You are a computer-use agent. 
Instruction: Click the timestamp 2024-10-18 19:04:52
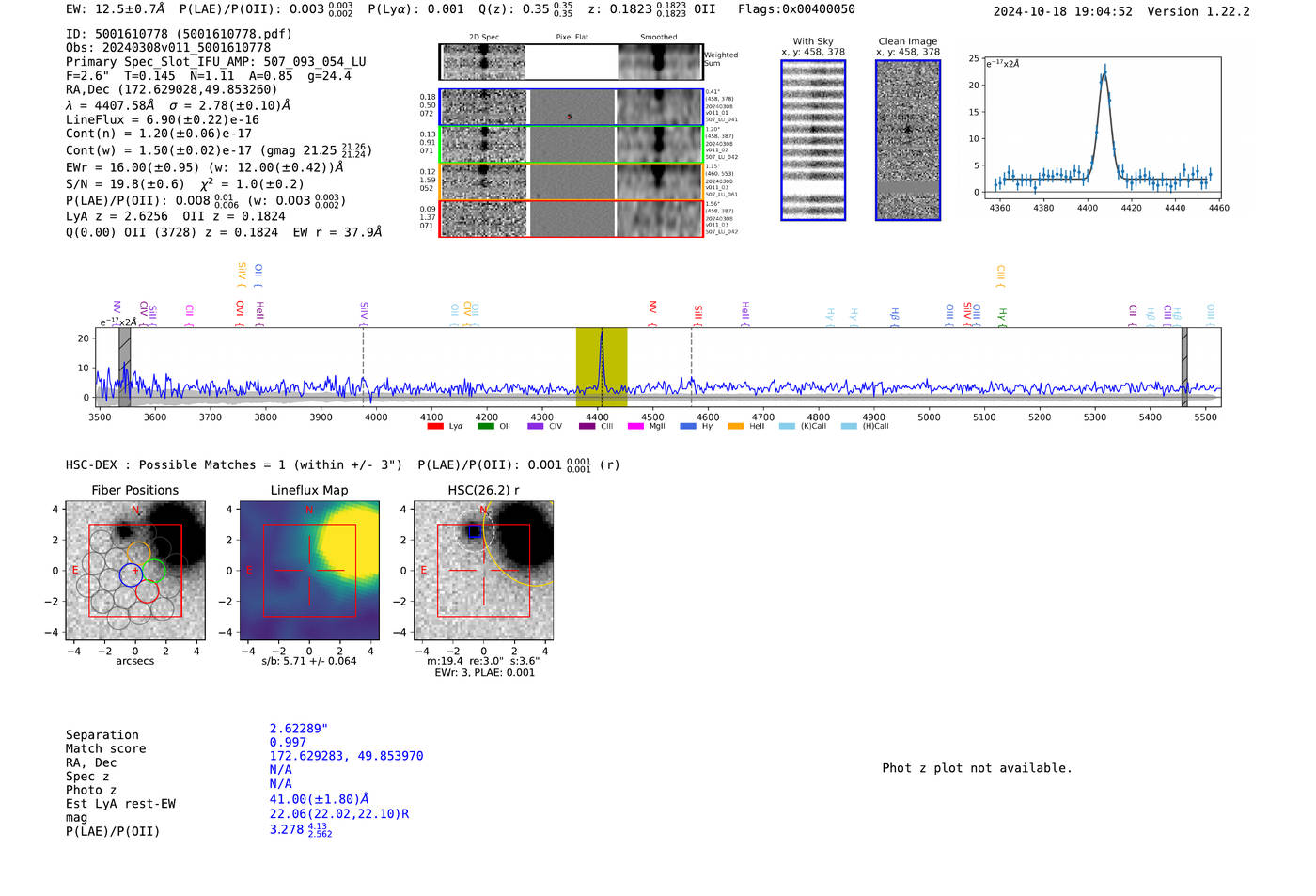point(1063,11)
